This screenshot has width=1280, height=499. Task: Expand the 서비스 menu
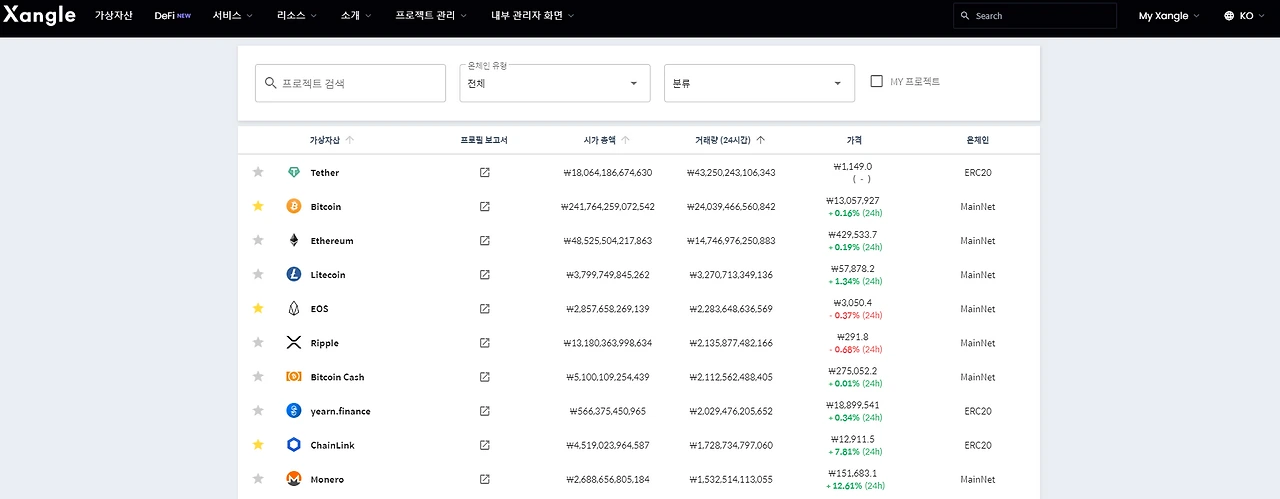click(233, 16)
